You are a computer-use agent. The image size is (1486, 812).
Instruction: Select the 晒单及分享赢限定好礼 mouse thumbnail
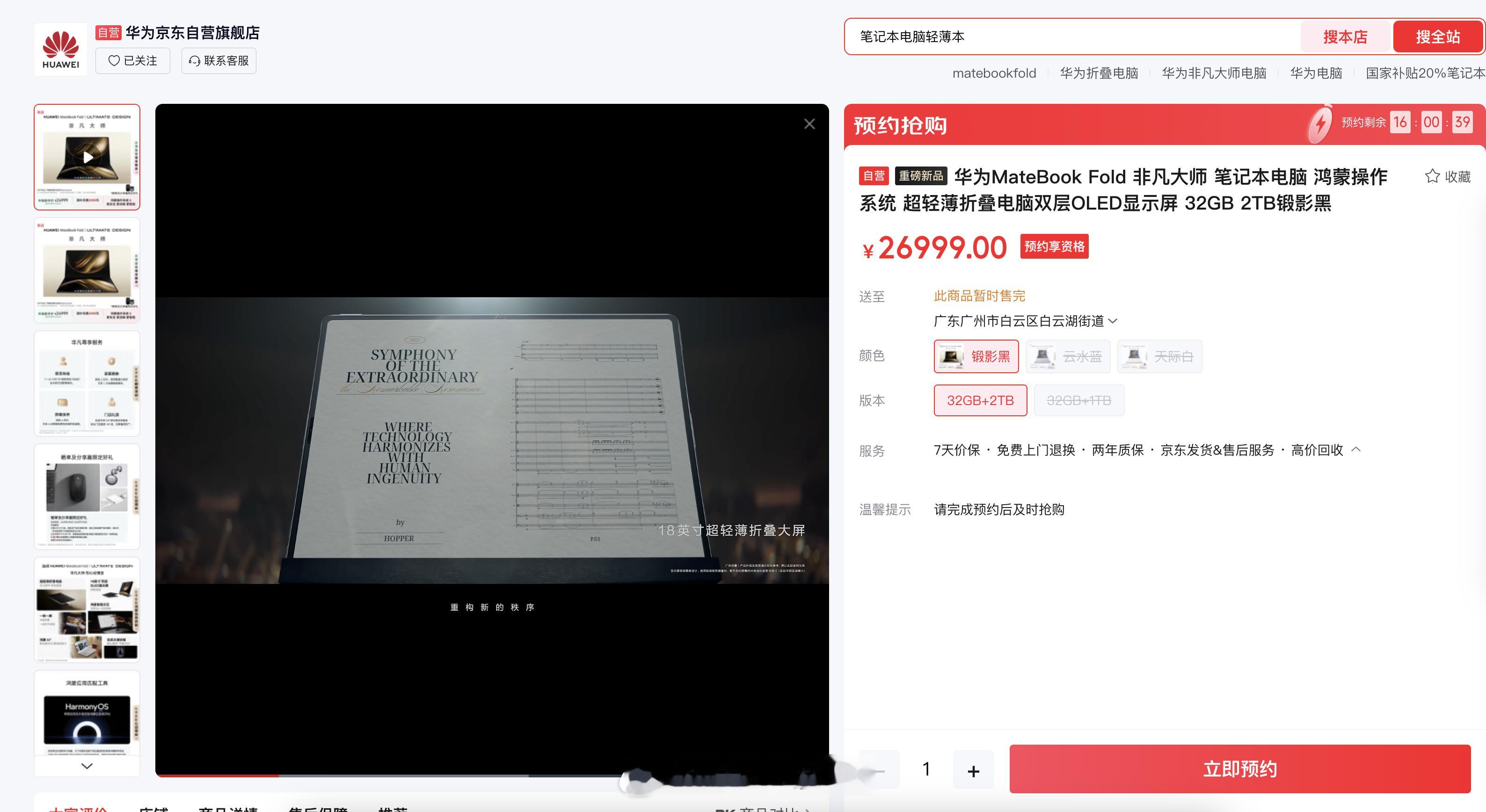tap(87, 497)
